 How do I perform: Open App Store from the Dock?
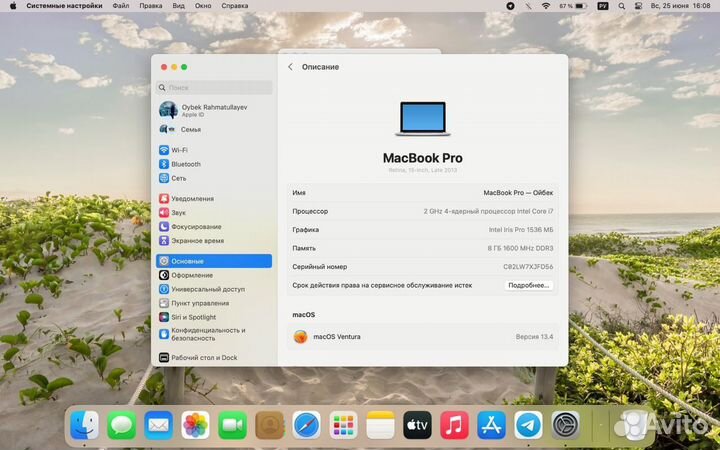click(491, 425)
